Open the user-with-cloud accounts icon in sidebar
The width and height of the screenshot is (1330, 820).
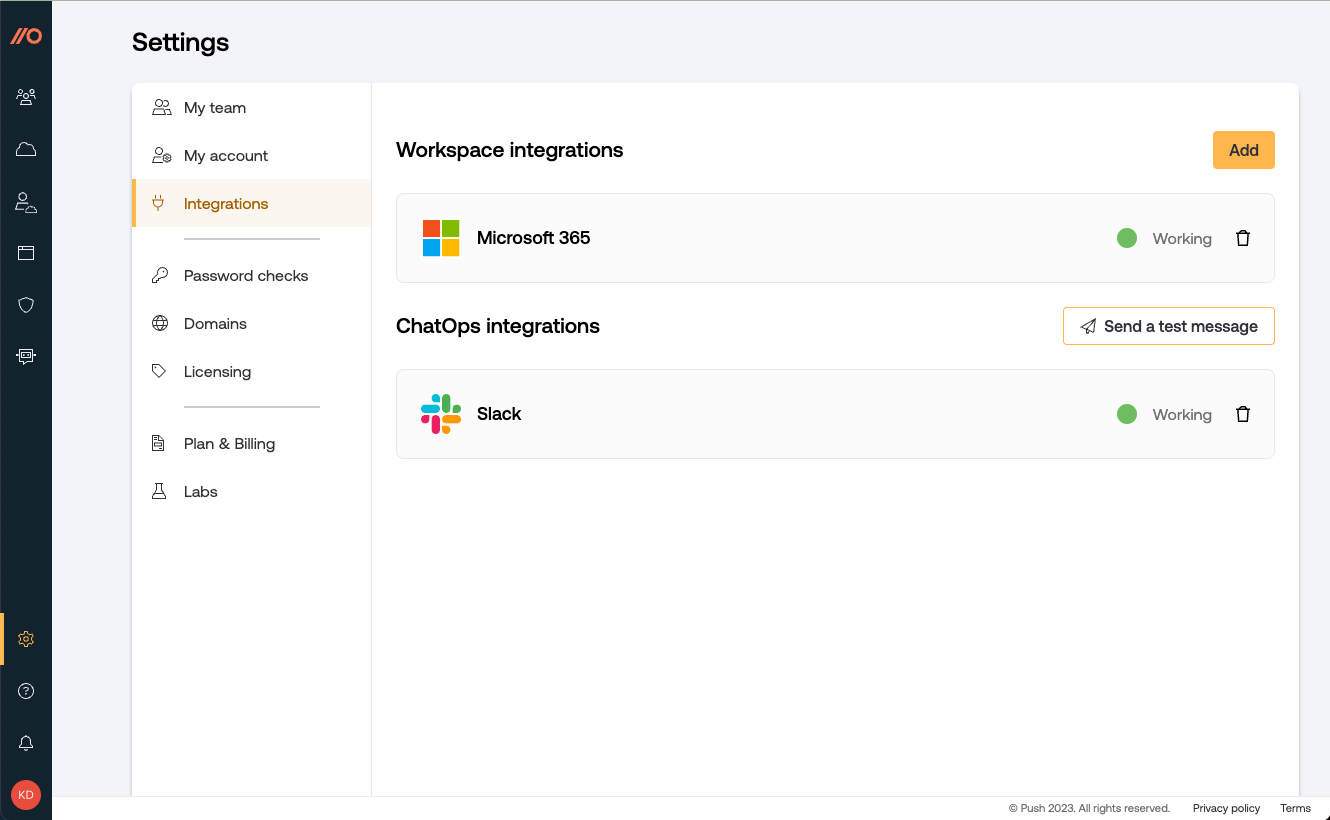pos(26,201)
